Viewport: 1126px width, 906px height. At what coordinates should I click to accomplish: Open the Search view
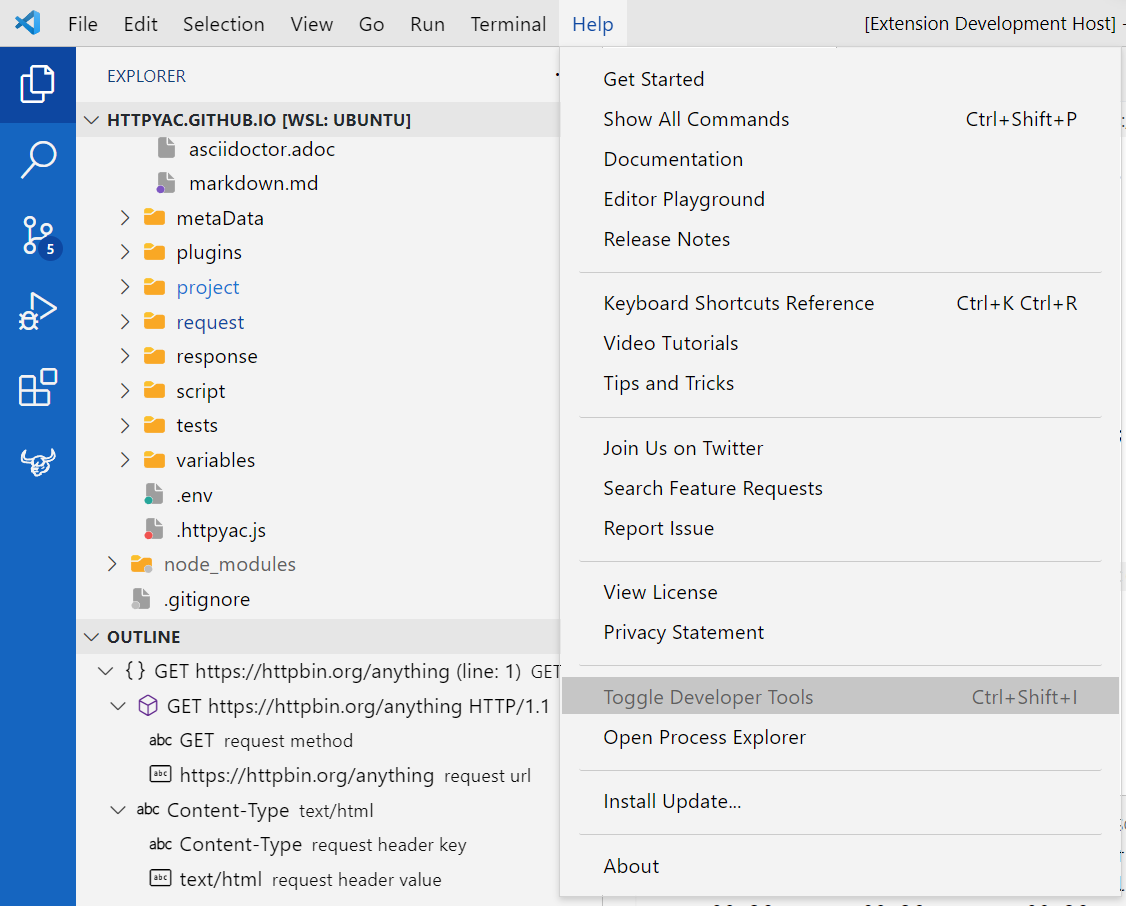click(x=37, y=160)
